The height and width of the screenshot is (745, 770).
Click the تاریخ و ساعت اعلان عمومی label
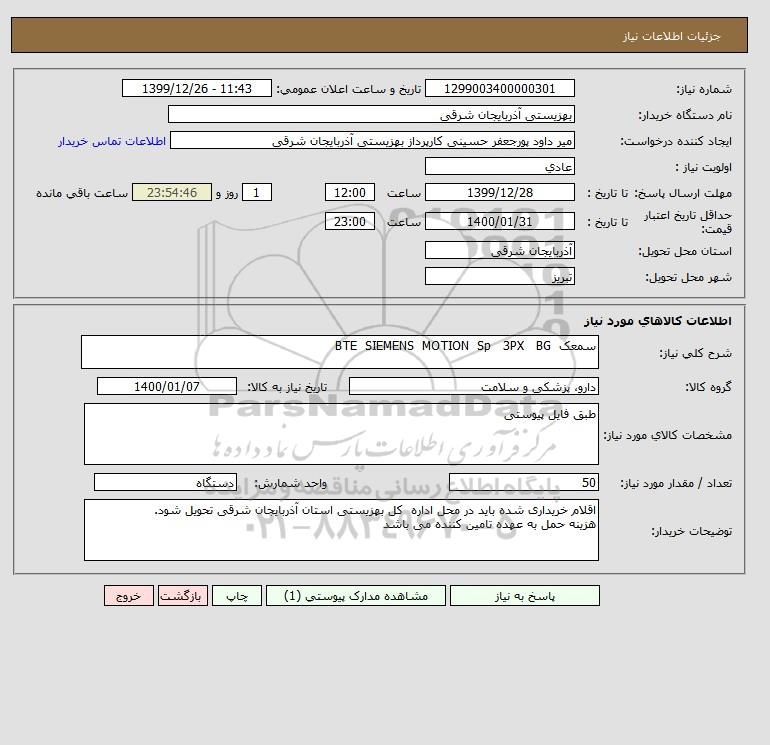coord(349,89)
